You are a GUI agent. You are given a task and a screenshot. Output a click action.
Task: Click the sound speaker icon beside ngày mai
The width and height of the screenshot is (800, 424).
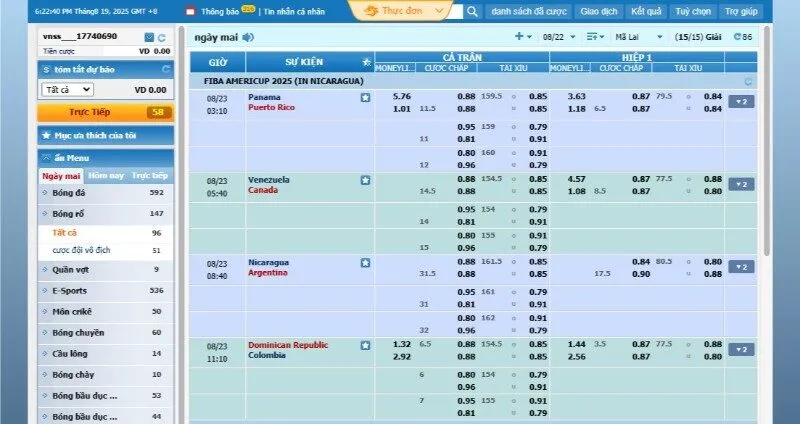pos(248,37)
